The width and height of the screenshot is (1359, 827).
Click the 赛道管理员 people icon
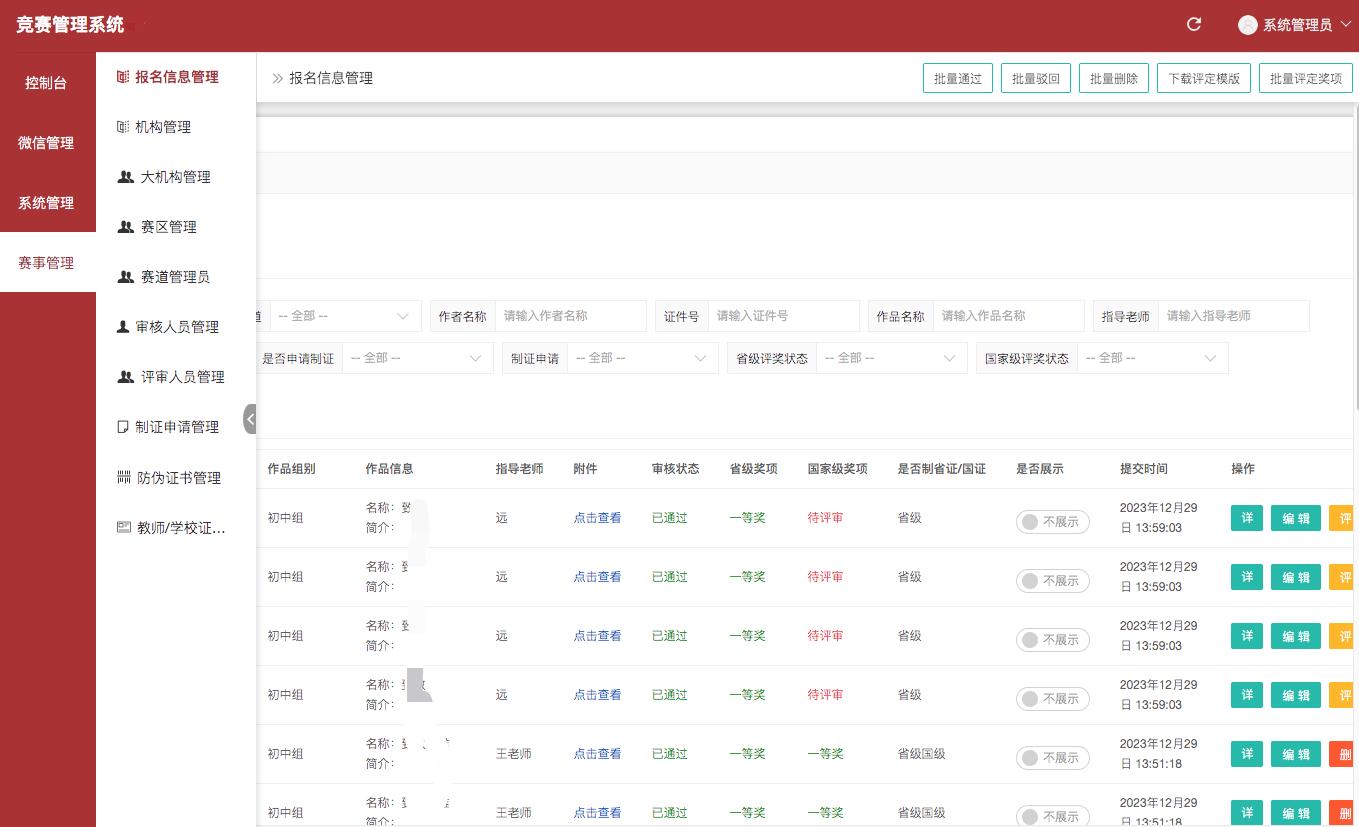click(x=125, y=277)
